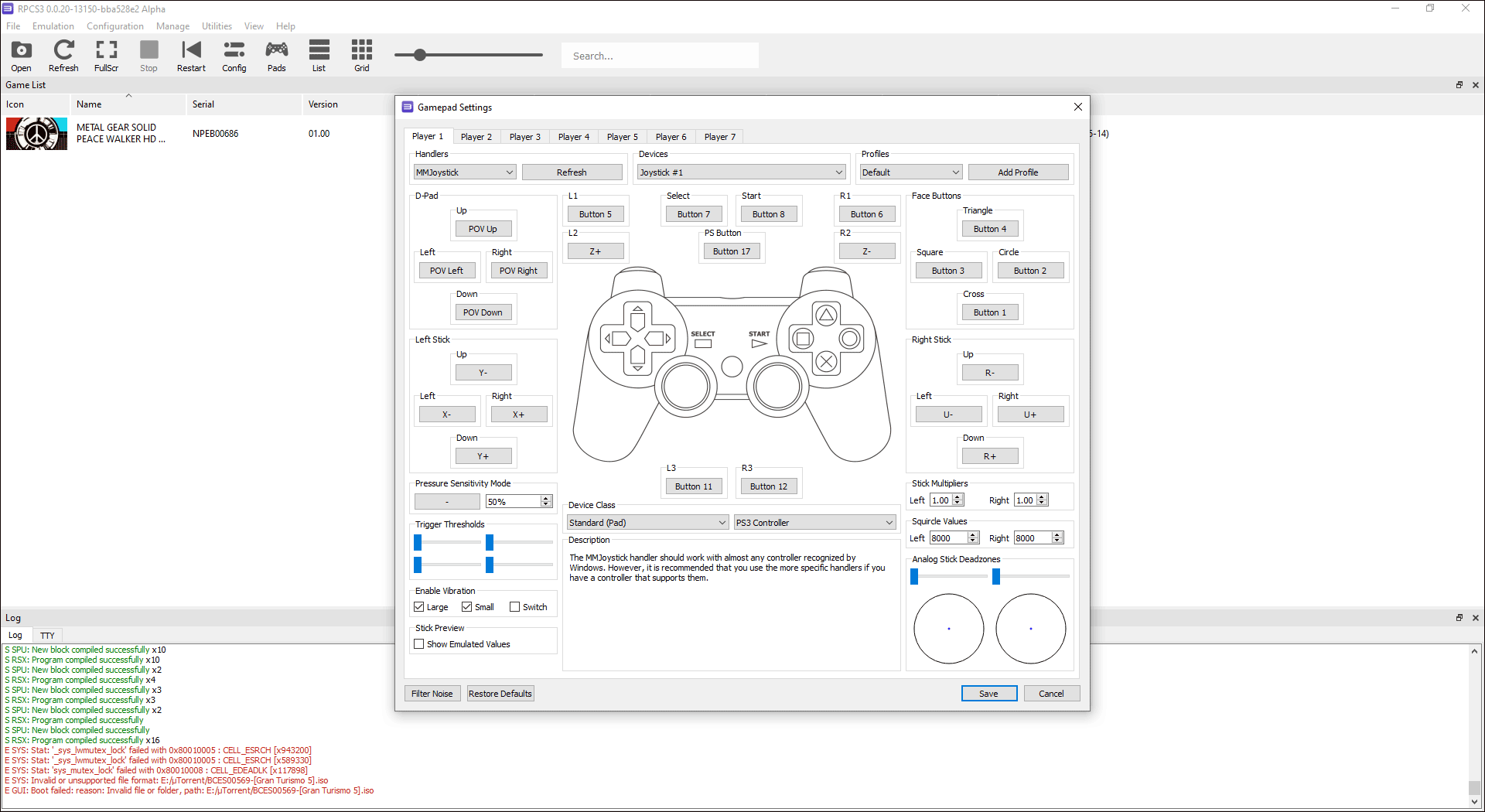Click the pressure sensitivity mode '-' button
The height and width of the screenshot is (812, 1485).
447,502
